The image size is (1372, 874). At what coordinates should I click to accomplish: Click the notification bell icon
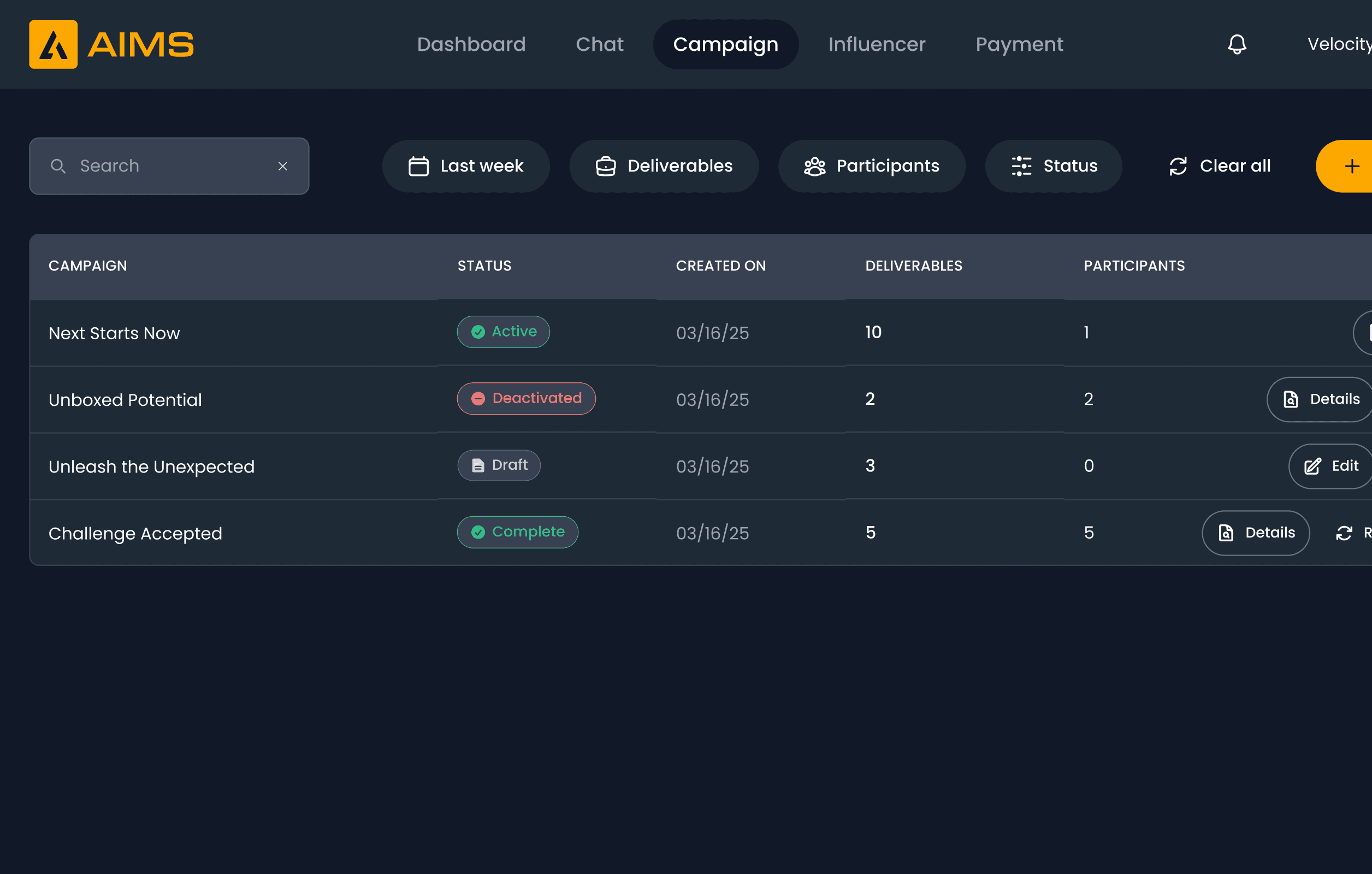(1237, 44)
